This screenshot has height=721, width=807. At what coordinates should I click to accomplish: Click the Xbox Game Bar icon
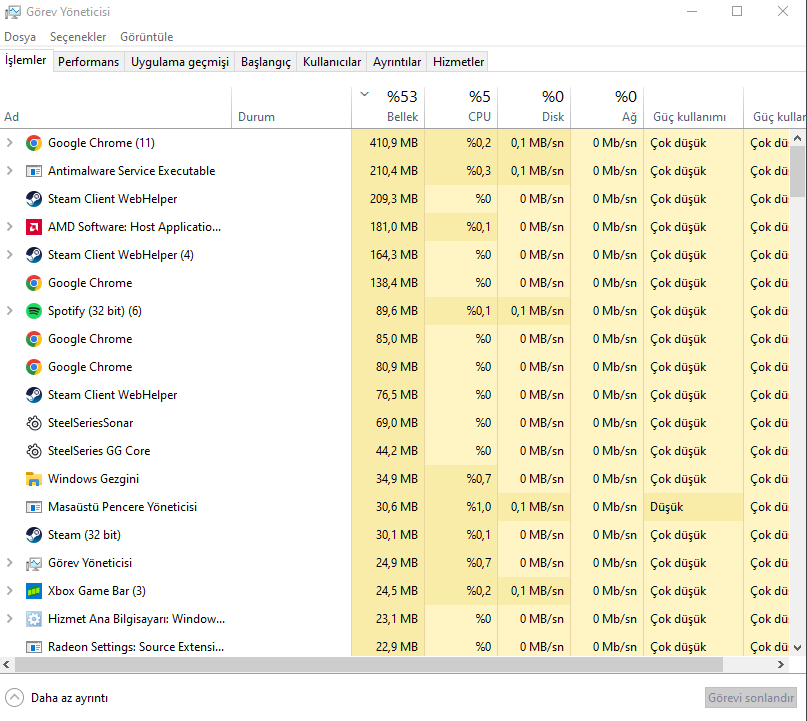point(34,591)
